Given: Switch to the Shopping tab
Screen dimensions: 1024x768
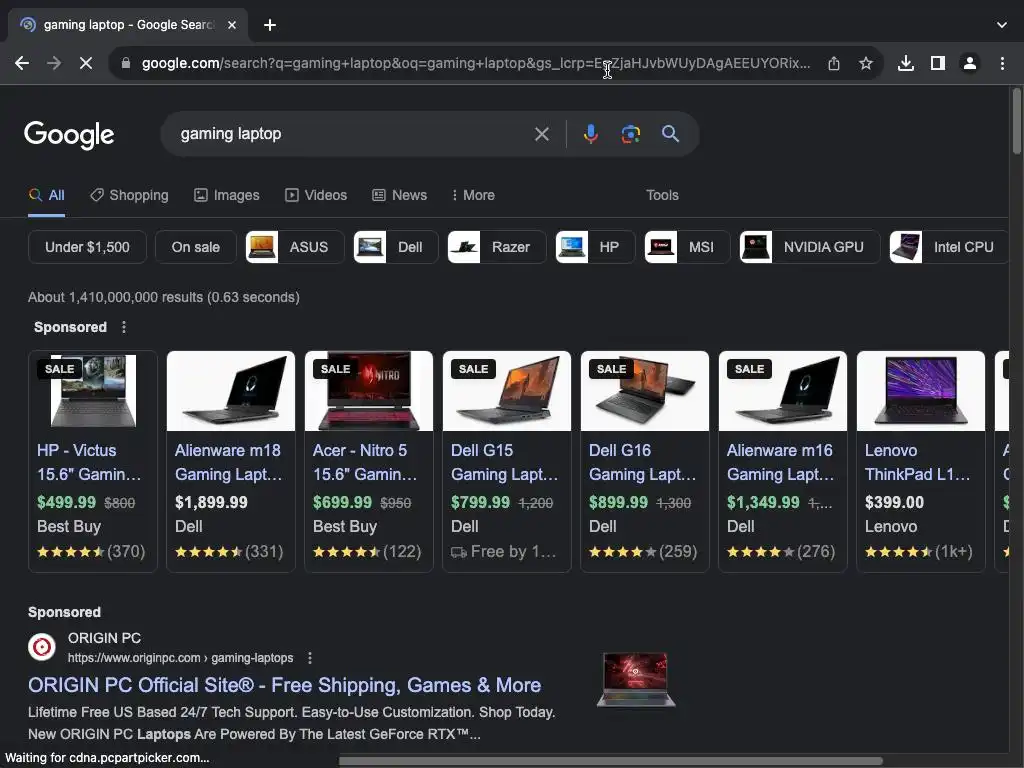Looking at the screenshot, I should pyautogui.click(x=129, y=195).
